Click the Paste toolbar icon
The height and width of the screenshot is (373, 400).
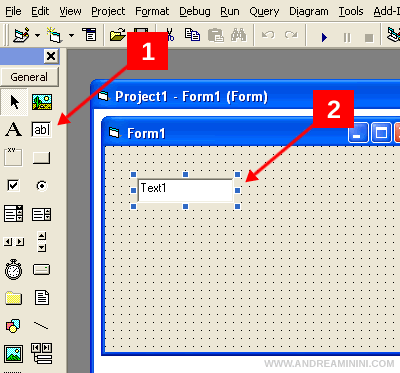(215, 35)
